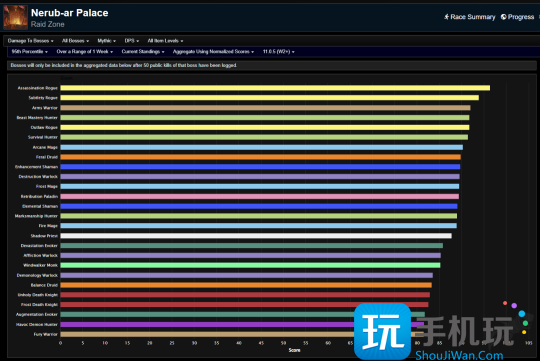
Task: Click the Progress globe icon
Action: pyautogui.click(x=503, y=17)
